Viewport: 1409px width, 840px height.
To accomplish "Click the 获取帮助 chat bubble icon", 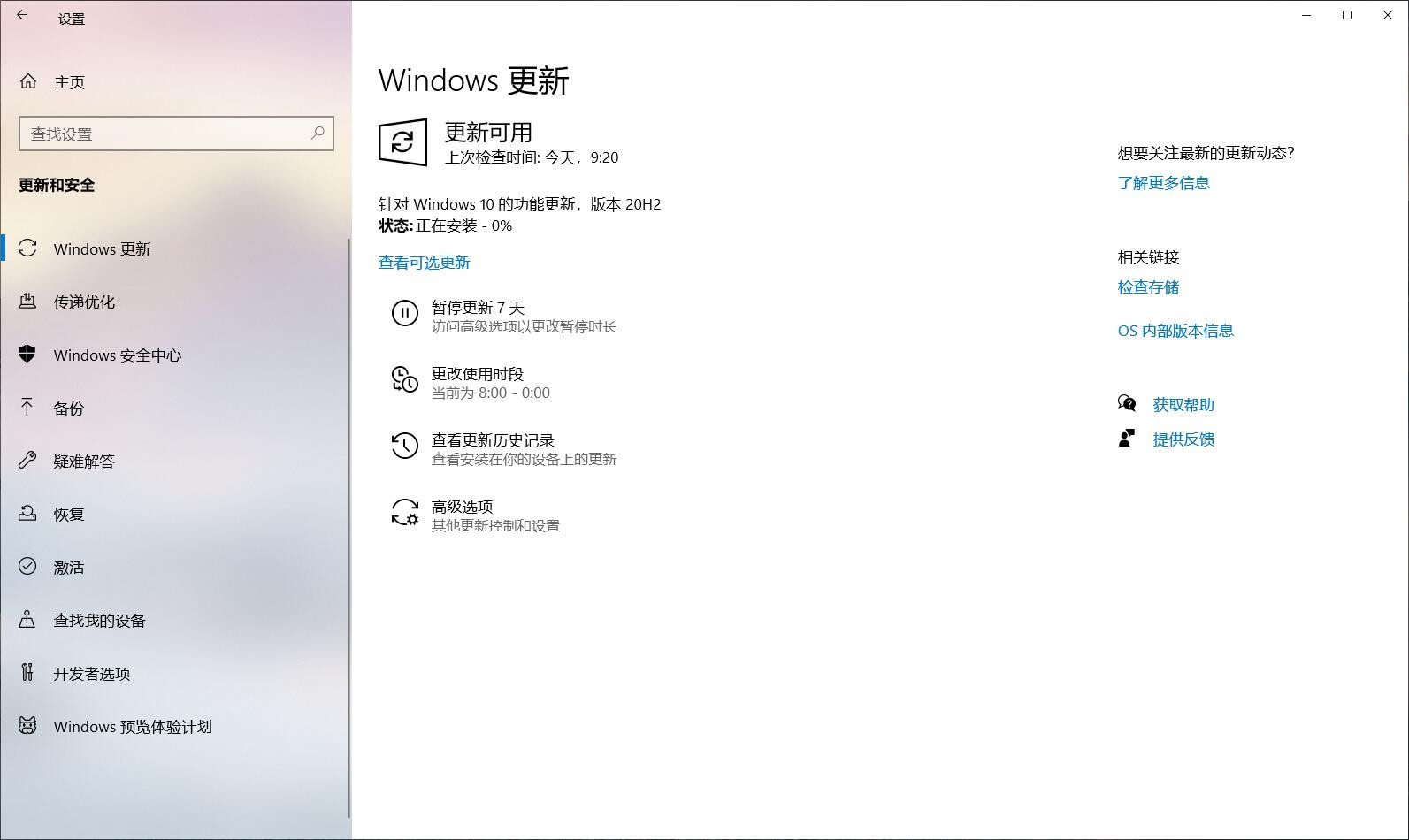I will (1127, 404).
